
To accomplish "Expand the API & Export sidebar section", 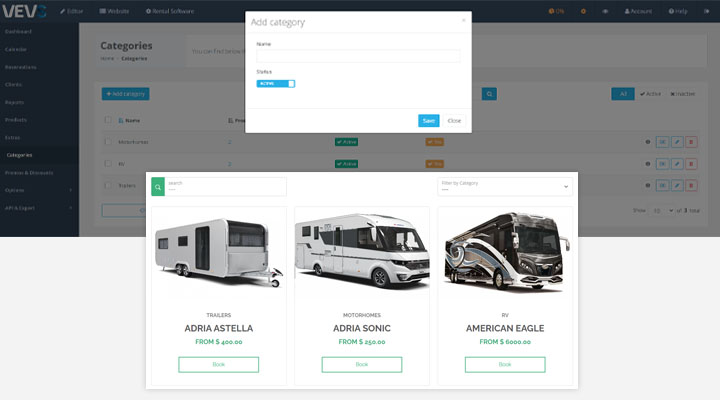I will [x=39, y=208].
